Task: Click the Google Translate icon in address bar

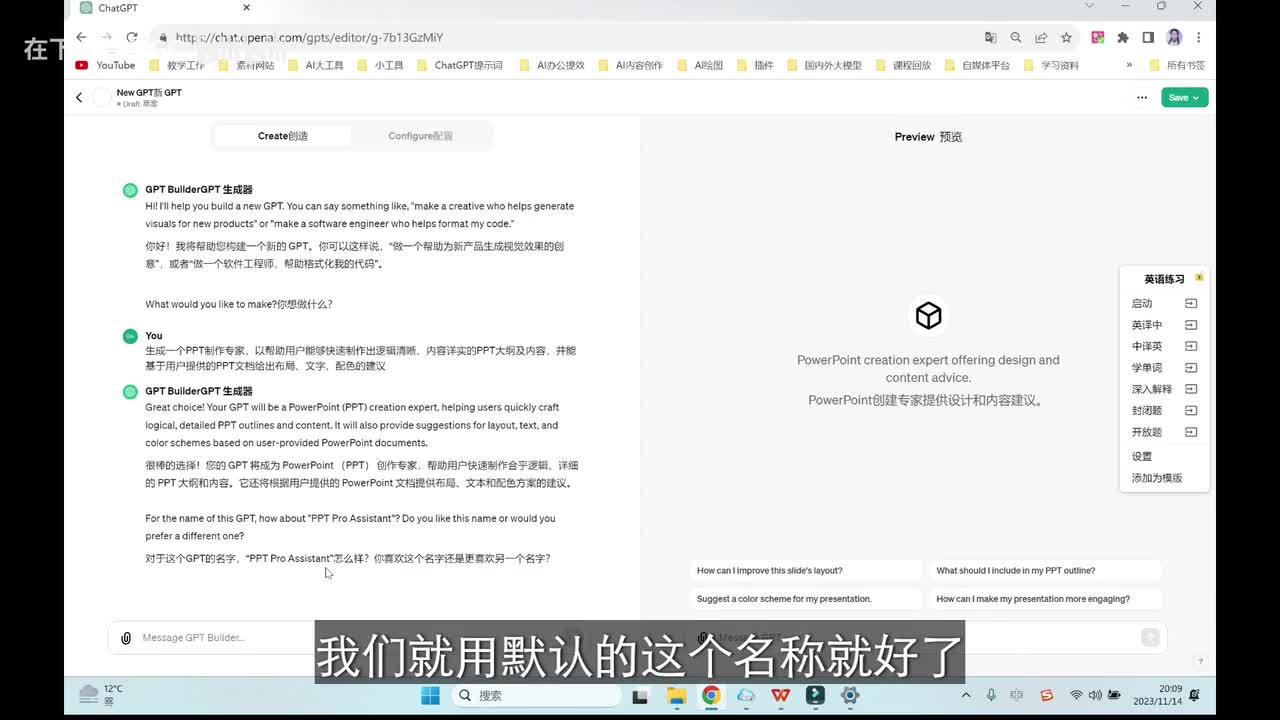Action: [x=990, y=37]
